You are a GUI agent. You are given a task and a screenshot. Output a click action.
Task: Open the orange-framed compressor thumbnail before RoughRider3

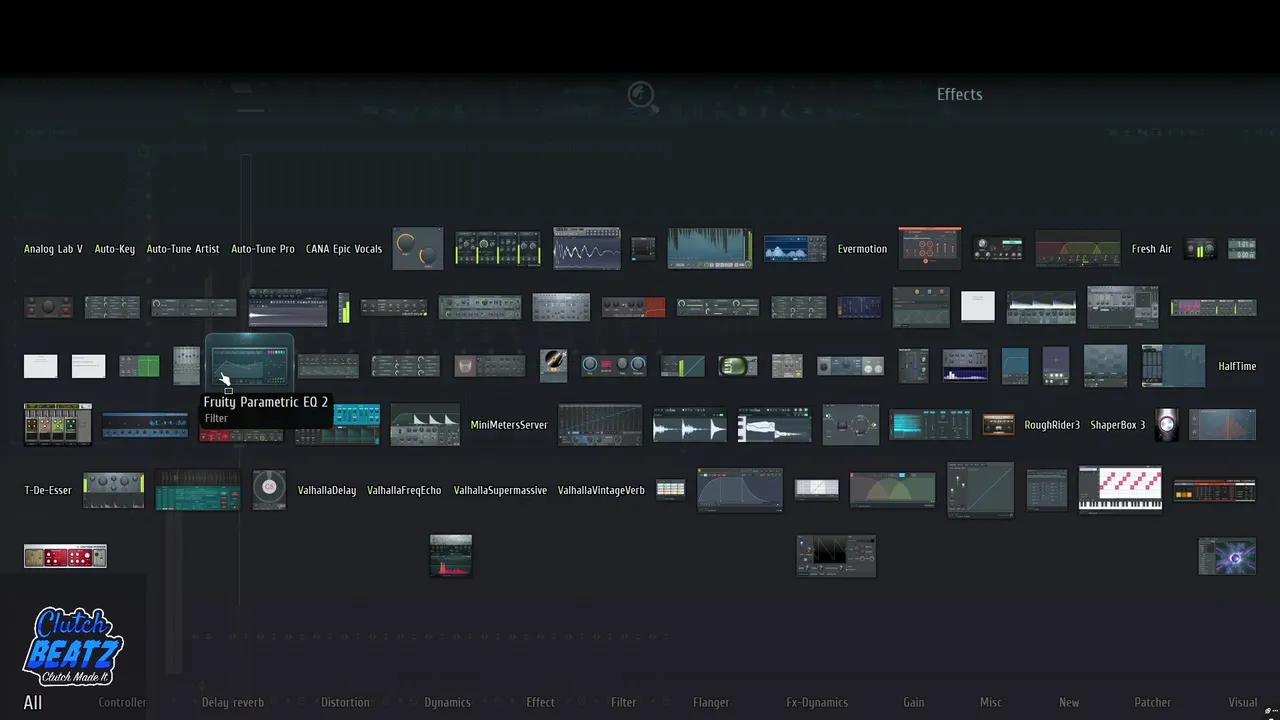point(998,425)
